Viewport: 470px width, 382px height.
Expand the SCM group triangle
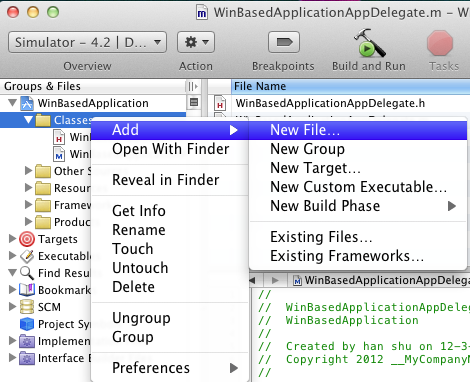(x=12, y=306)
